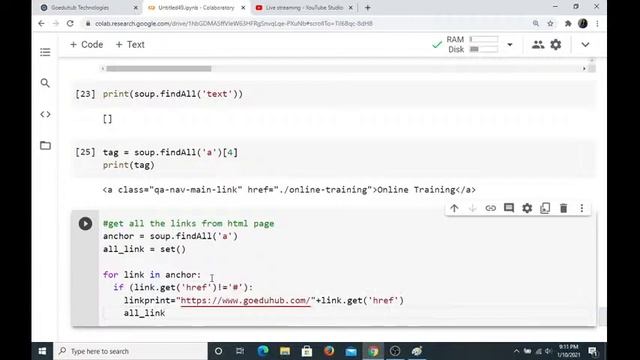Click the goeduhub URL string in code
The height and width of the screenshot is (360, 640).
[x=245, y=300]
